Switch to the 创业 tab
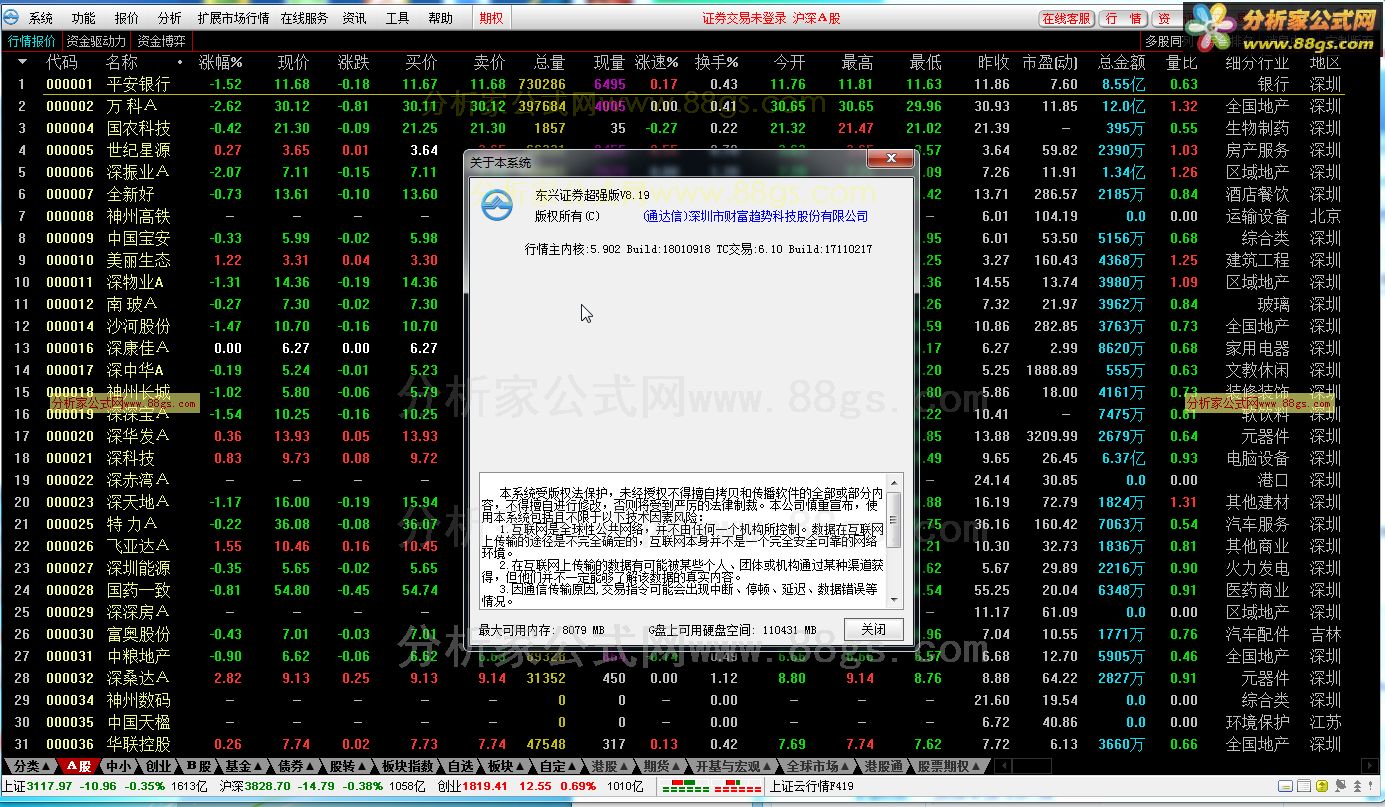Viewport: 1385px width, 807px height. (158, 766)
